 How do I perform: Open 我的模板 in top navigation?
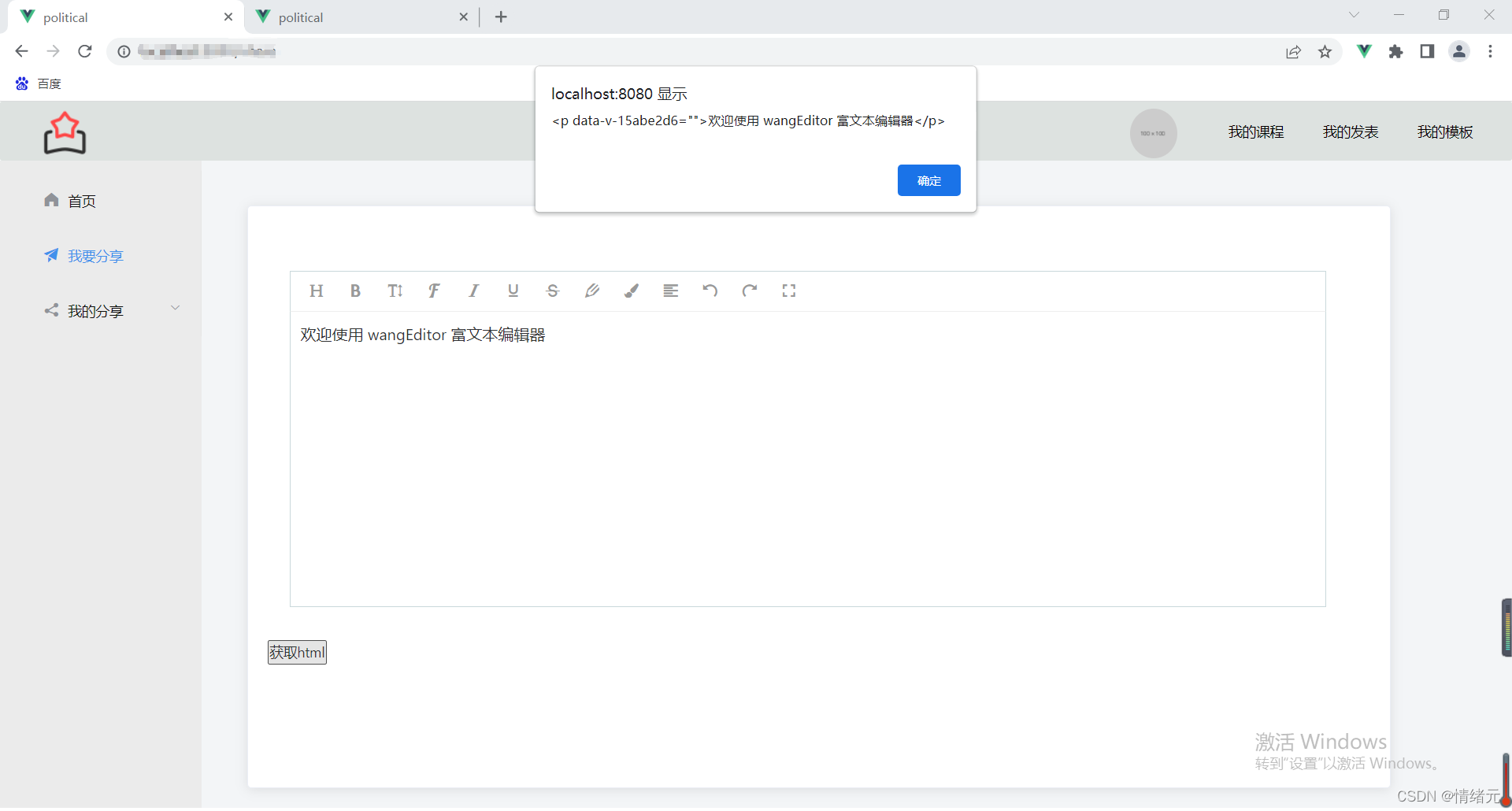[1445, 132]
